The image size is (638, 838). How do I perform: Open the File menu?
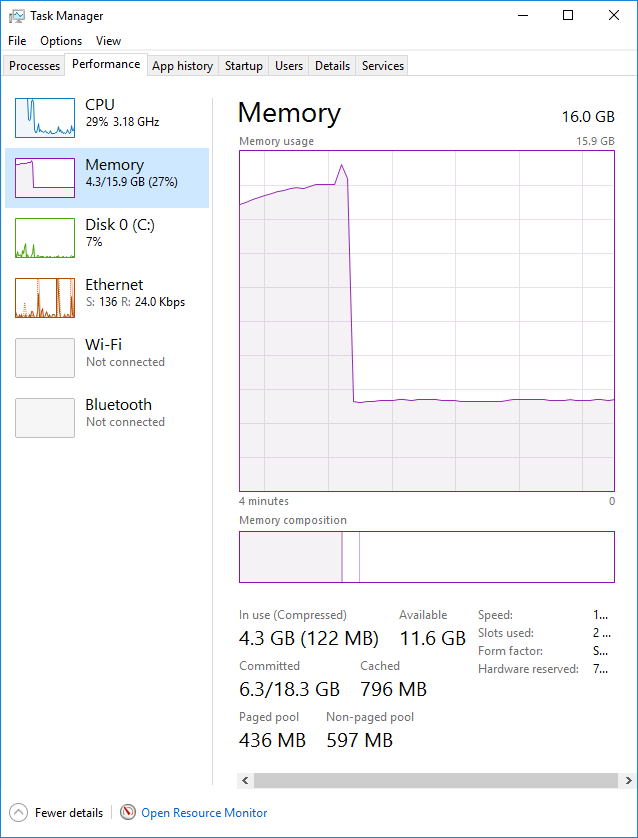[17, 41]
